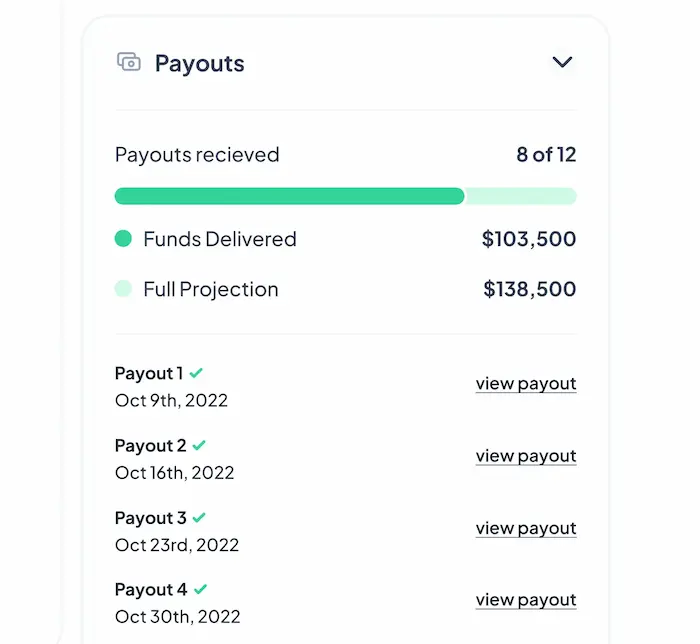Click the Payout 3 green checkmark
Viewport: 700px width, 644px height.
tap(199, 517)
